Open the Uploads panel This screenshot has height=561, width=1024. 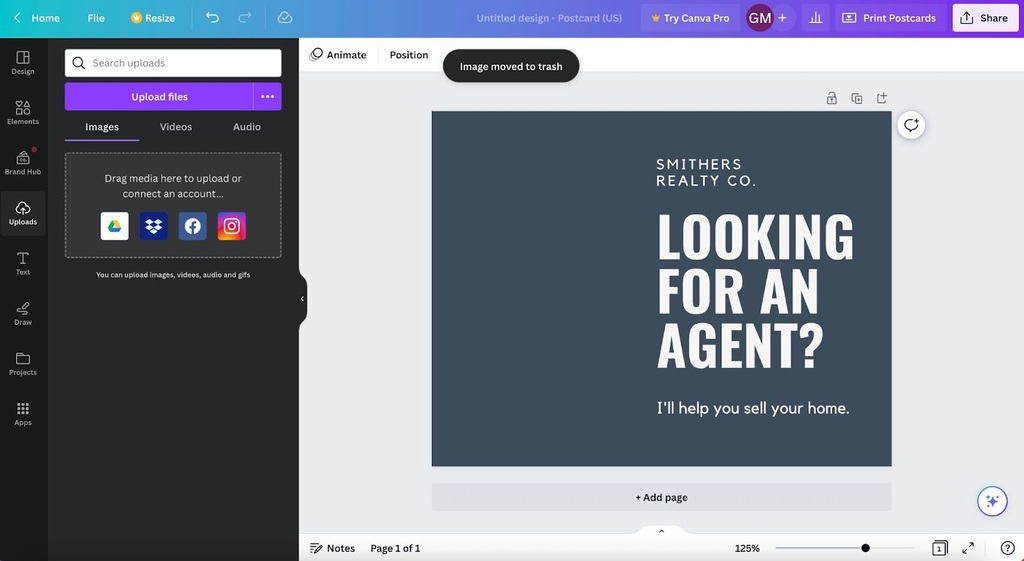tap(23, 213)
